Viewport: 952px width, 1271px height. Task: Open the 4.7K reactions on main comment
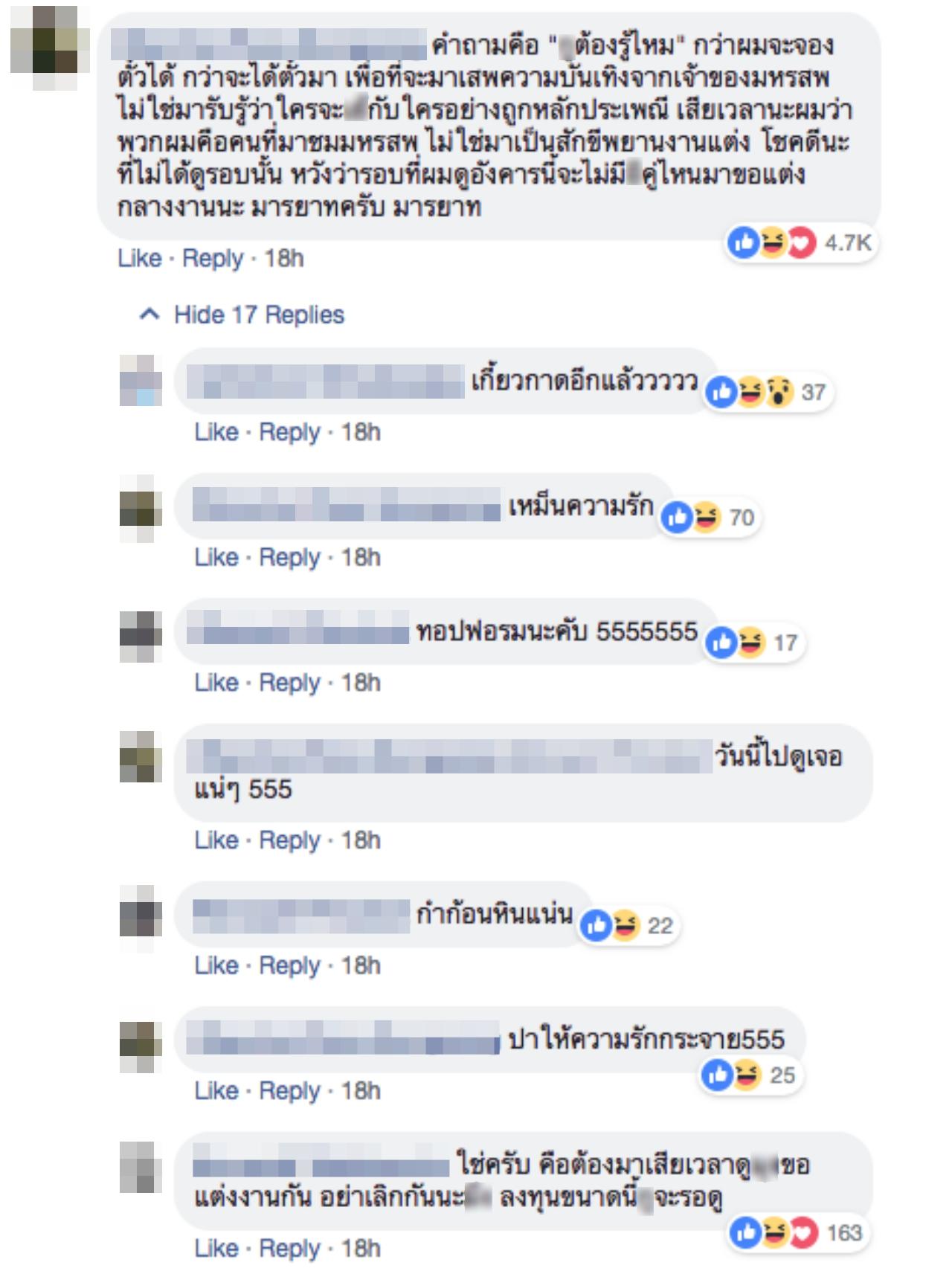tap(800, 242)
